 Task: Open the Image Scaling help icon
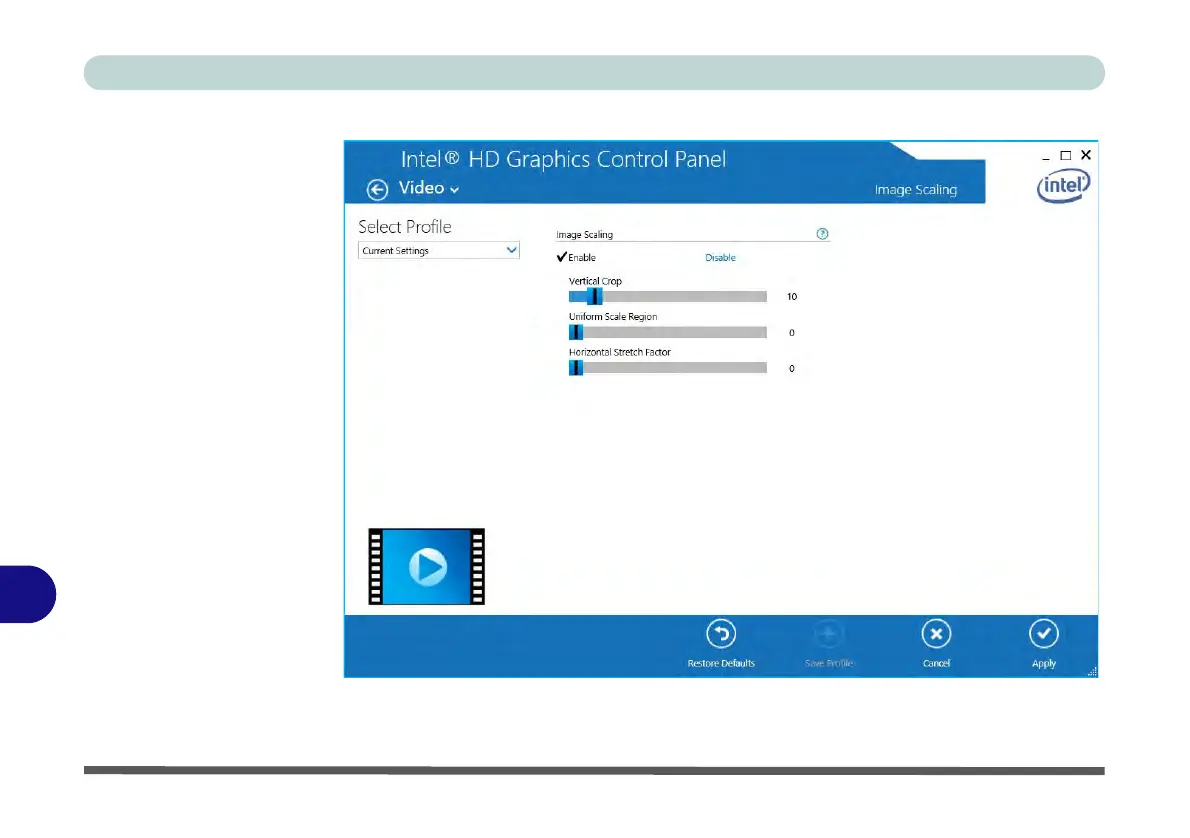click(822, 234)
